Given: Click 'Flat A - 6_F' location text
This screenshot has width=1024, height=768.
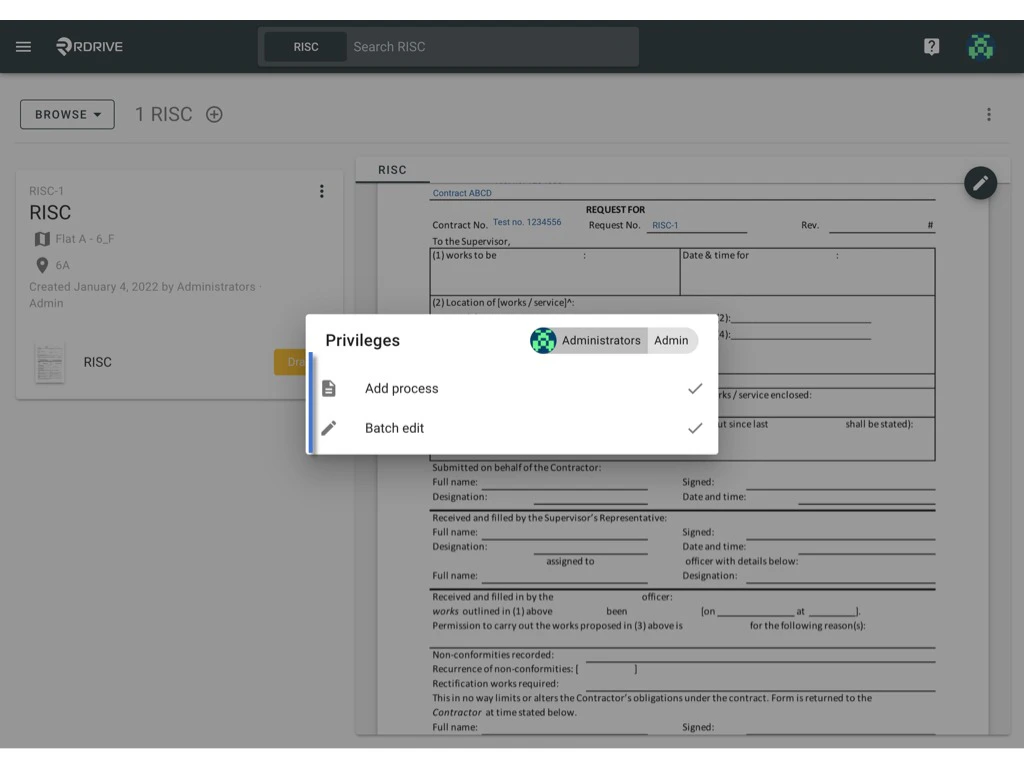Looking at the screenshot, I should pos(85,239).
